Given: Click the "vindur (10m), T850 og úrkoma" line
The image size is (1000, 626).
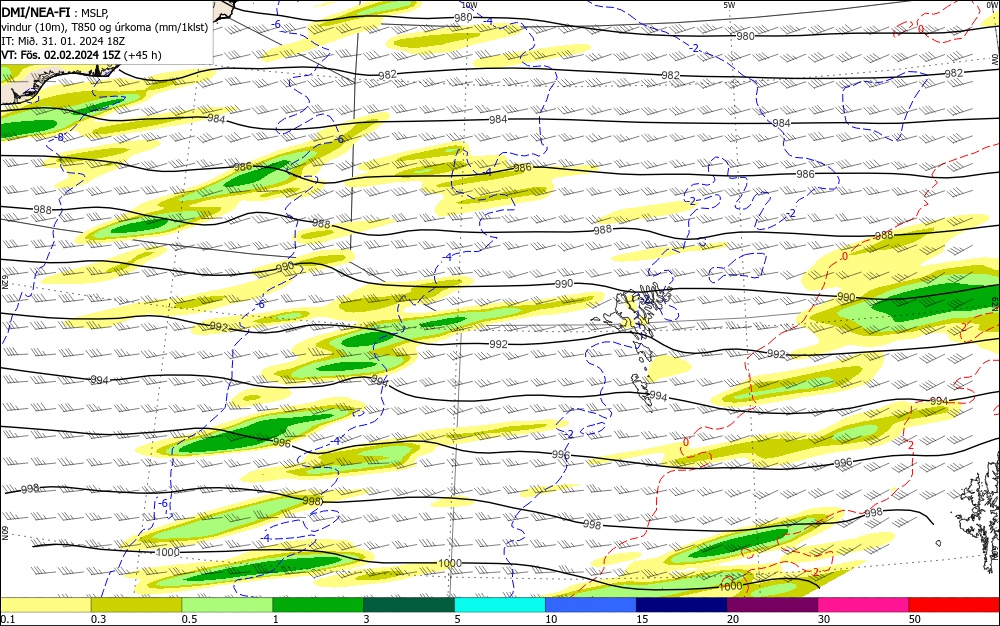Looking at the screenshot, I should [x=105, y=27].
